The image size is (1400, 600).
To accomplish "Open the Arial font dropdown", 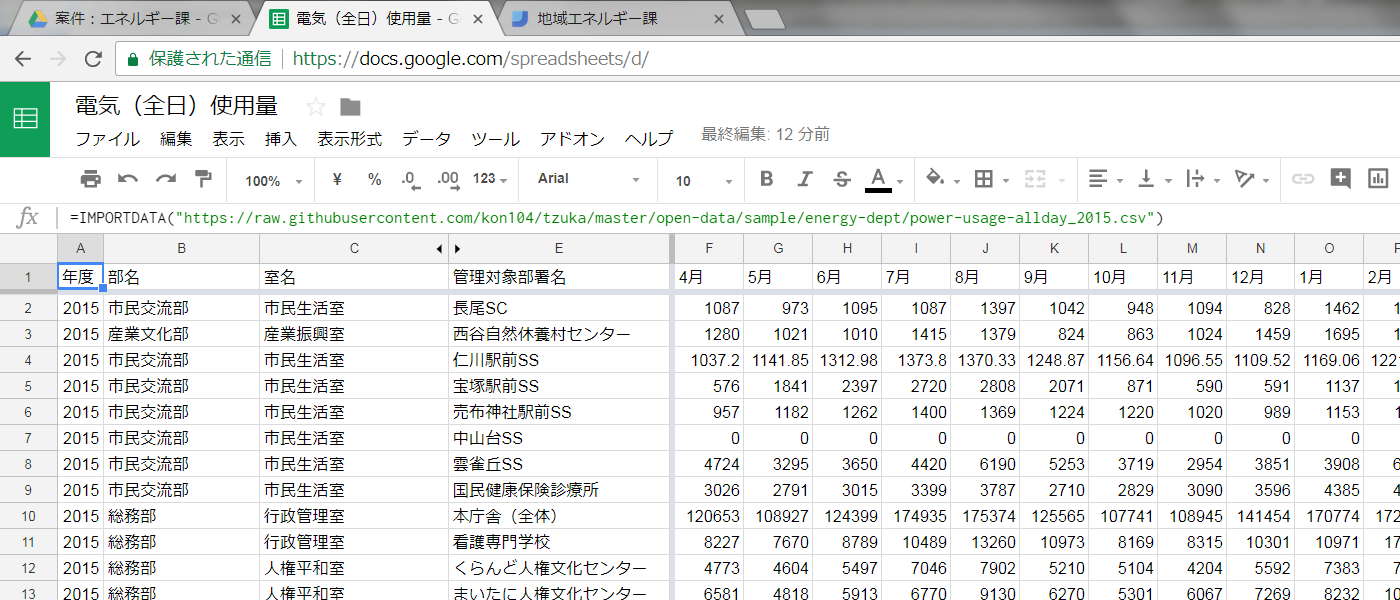I will pos(588,180).
